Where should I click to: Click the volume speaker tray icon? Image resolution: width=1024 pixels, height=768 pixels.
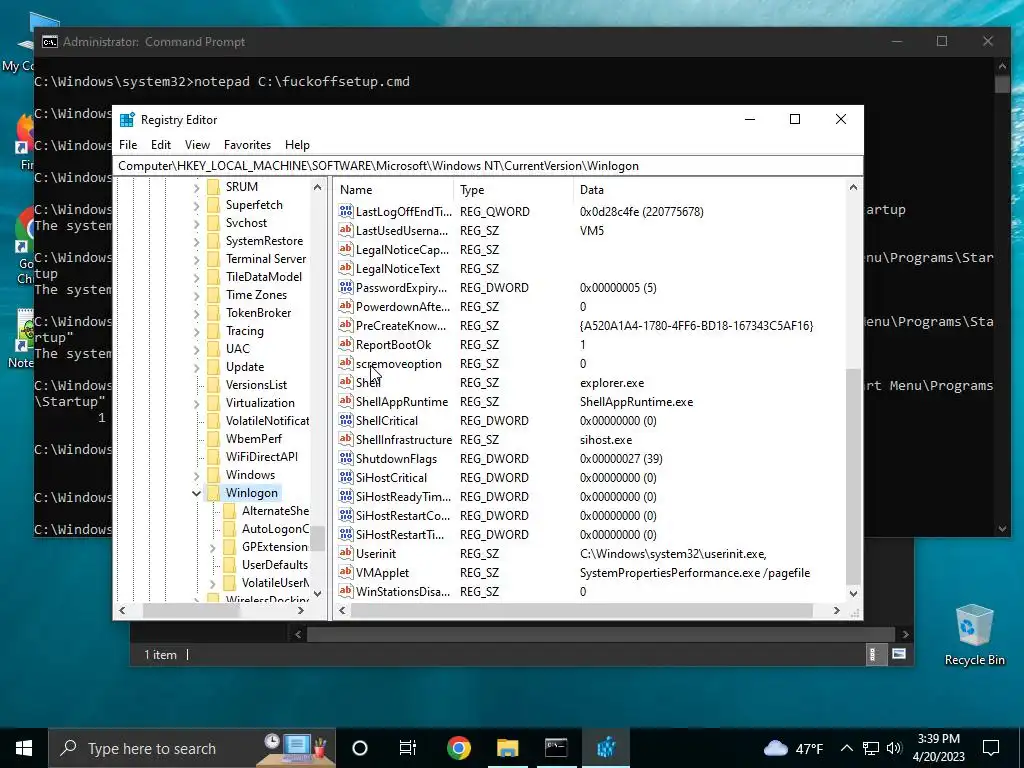894,748
